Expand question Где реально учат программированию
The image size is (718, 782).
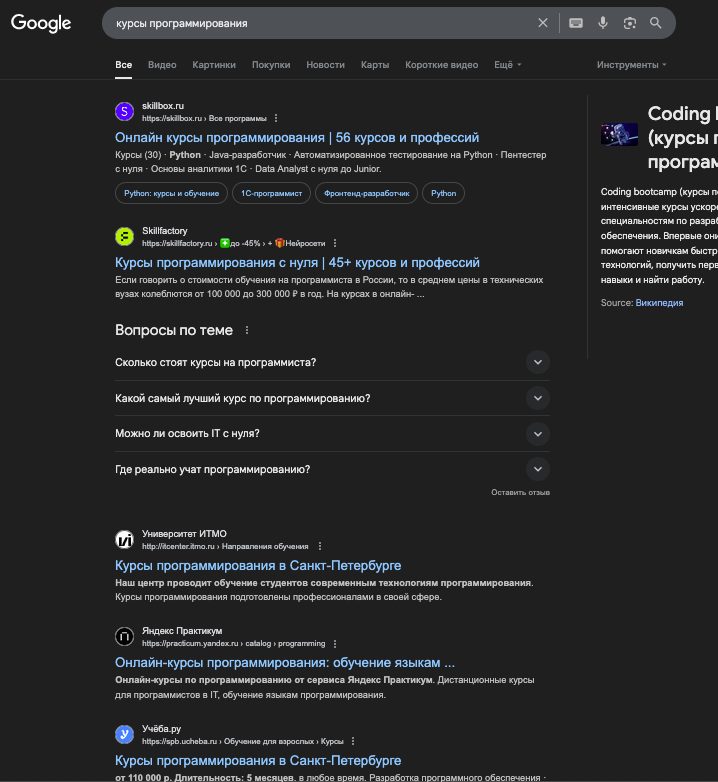pos(333,469)
